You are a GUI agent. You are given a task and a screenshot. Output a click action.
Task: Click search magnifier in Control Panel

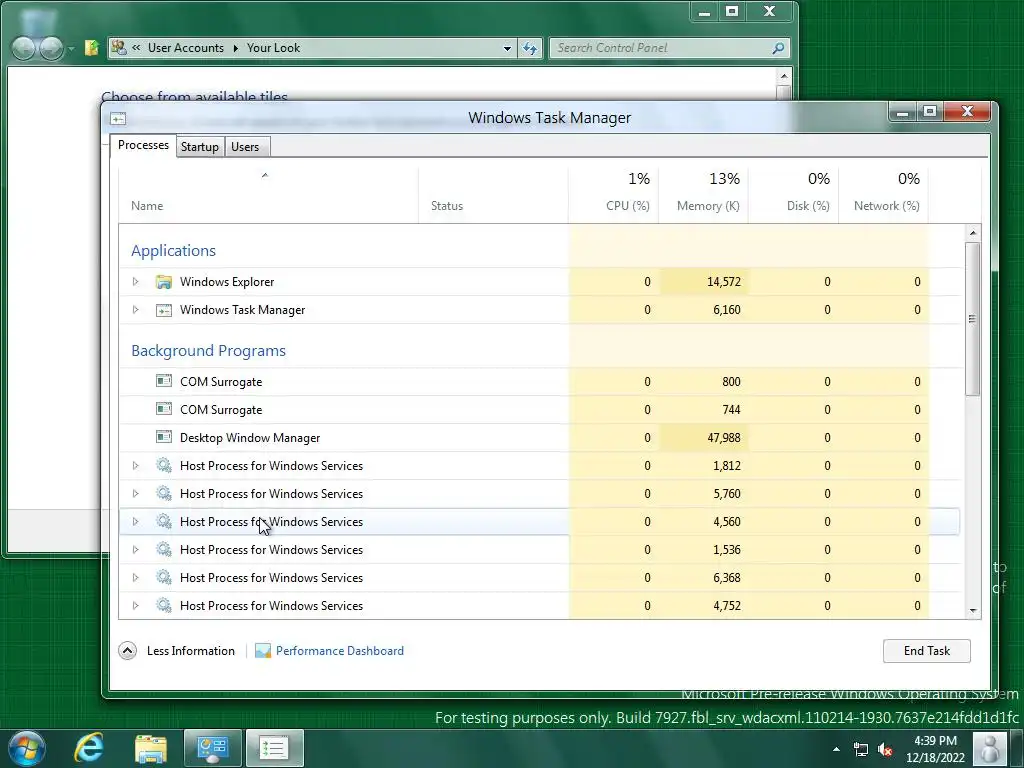[778, 48]
